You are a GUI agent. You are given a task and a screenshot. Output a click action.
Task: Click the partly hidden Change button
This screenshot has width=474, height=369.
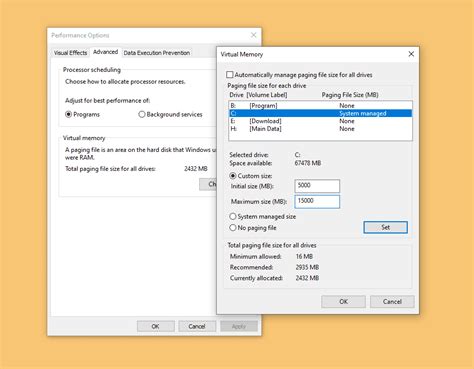point(208,184)
